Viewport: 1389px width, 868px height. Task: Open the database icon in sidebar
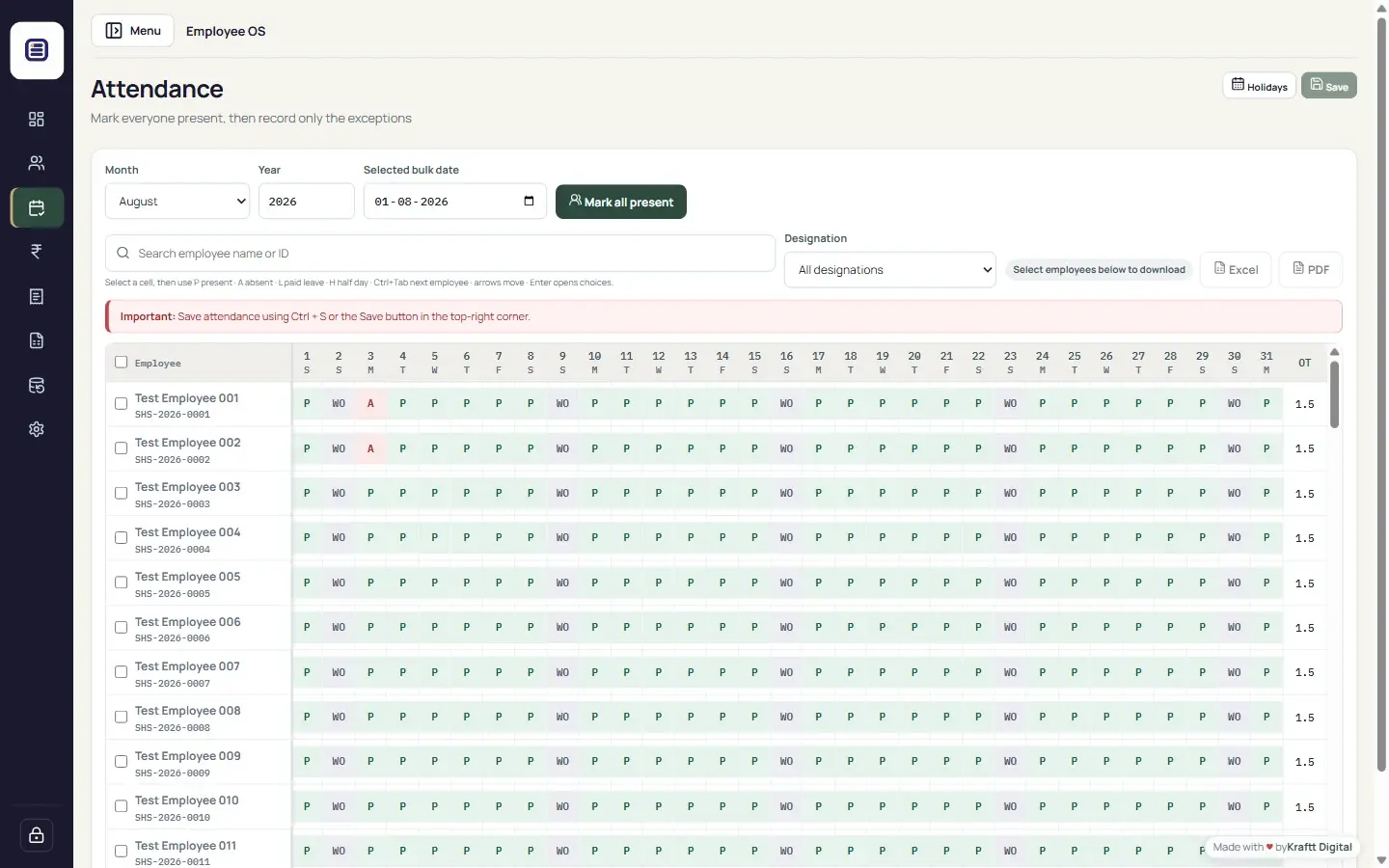coord(37,385)
